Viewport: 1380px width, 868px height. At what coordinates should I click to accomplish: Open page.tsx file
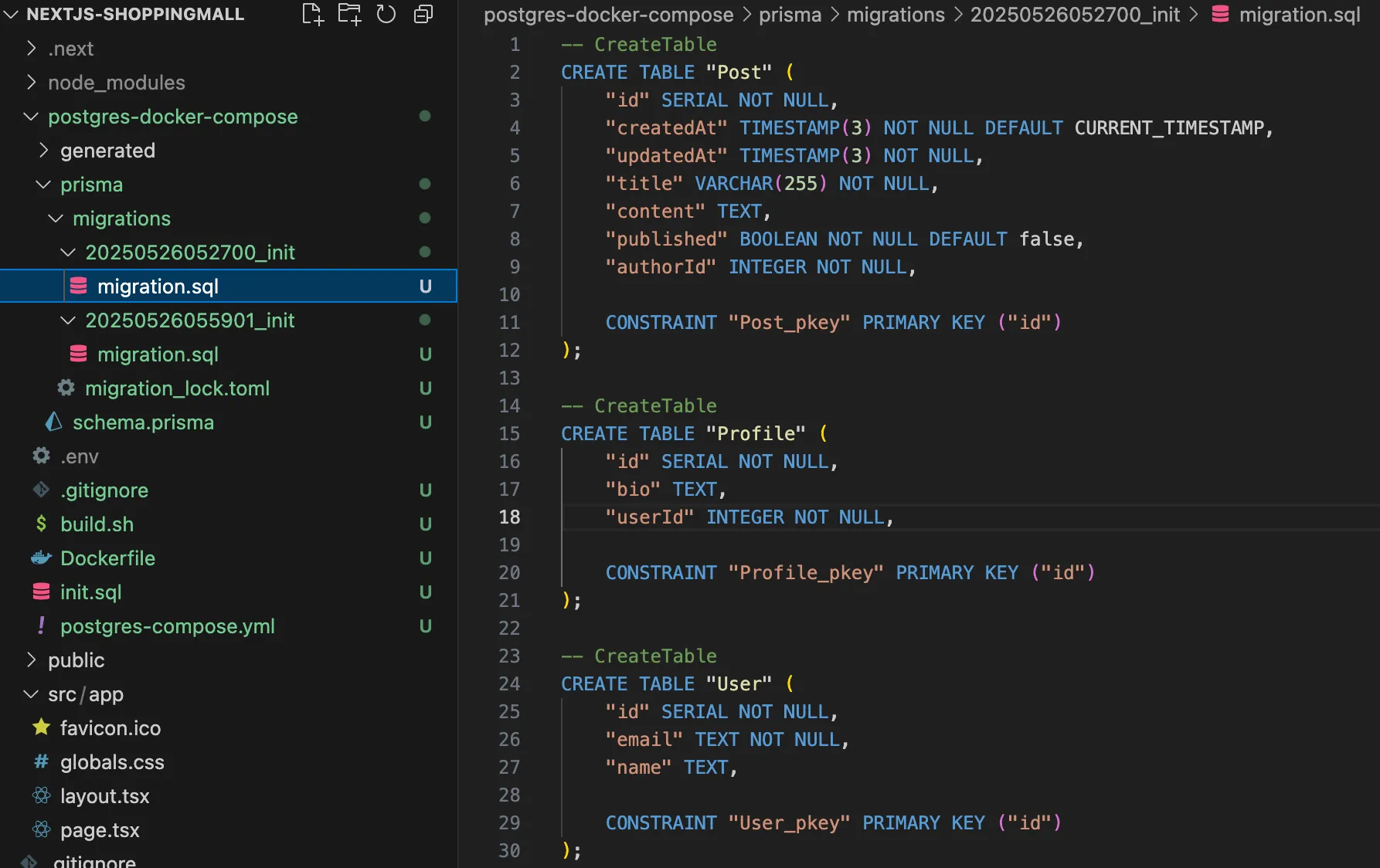100,830
